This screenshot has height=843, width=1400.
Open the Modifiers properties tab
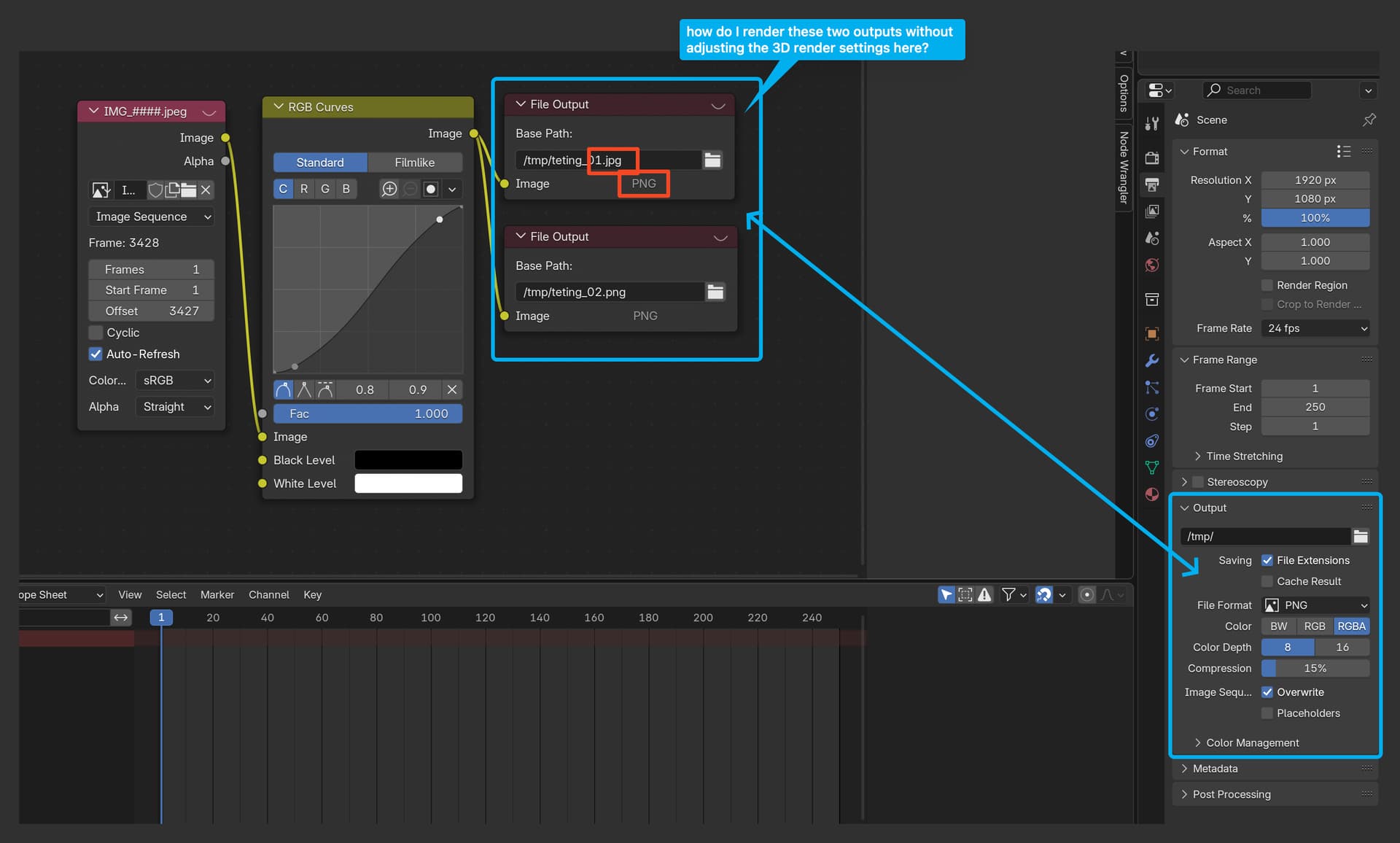point(1152,360)
